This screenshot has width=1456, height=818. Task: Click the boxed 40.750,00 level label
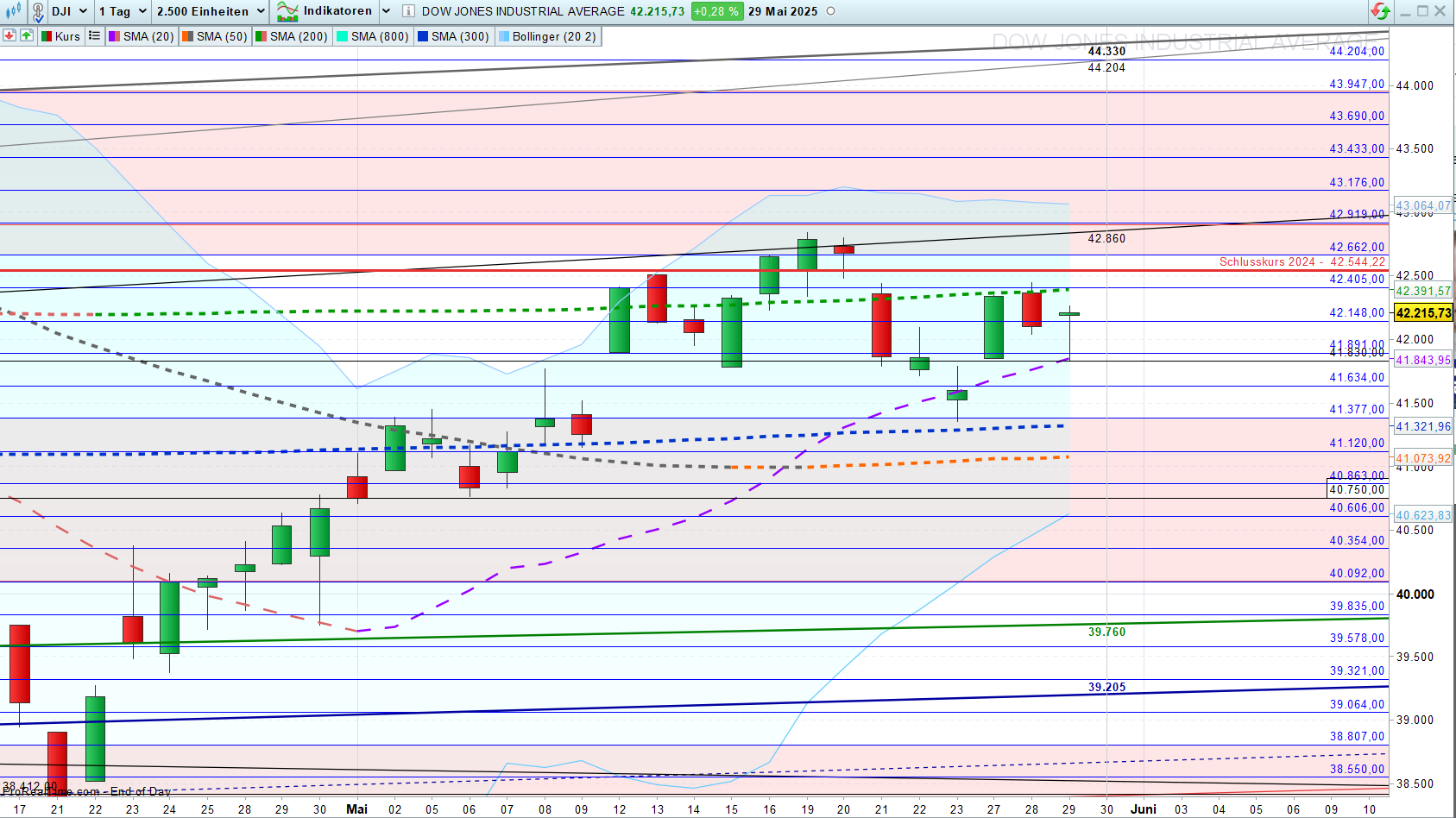point(1357,489)
